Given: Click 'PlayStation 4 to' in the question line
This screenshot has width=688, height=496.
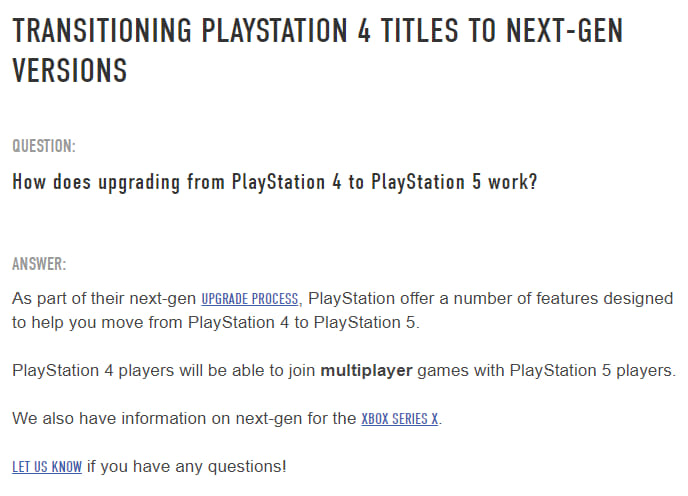Looking at the screenshot, I should point(298,182).
